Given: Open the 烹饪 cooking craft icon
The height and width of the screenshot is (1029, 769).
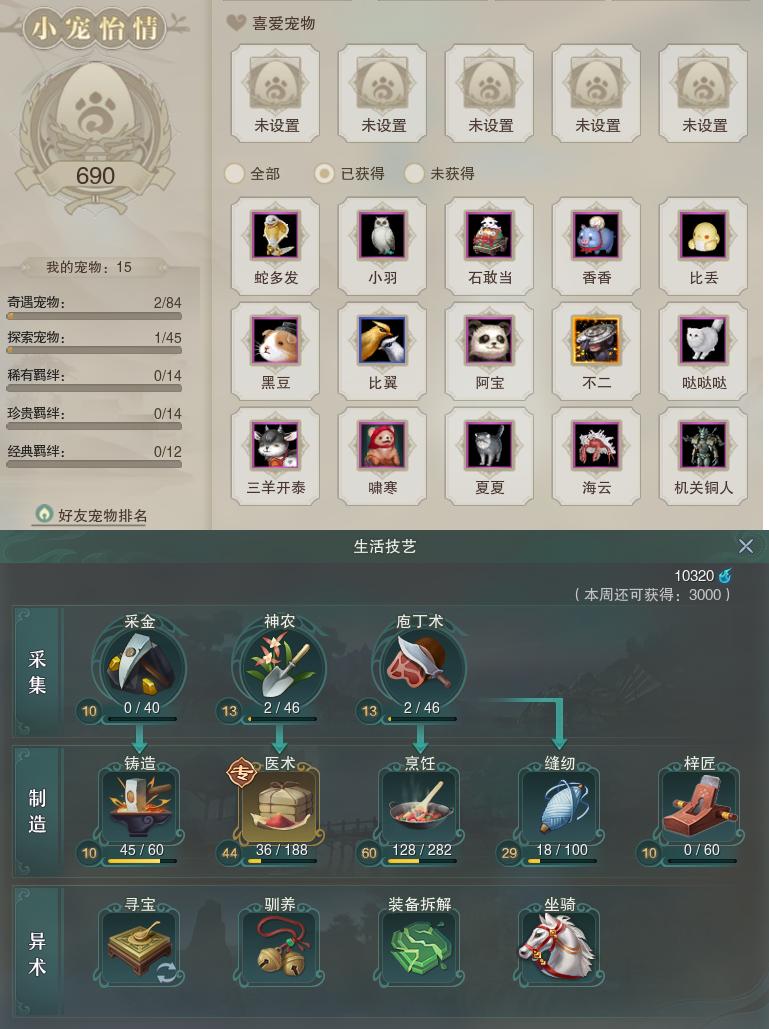Looking at the screenshot, I should click(x=419, y=808).
